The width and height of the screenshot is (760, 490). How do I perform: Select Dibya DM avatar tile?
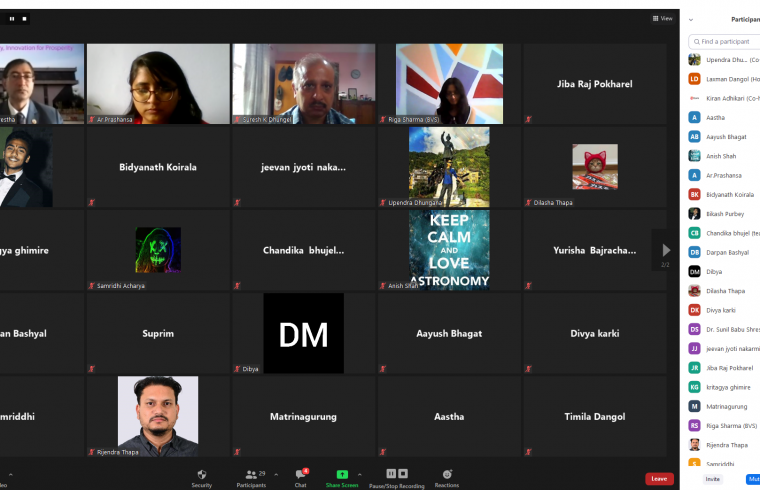[303, 333]
